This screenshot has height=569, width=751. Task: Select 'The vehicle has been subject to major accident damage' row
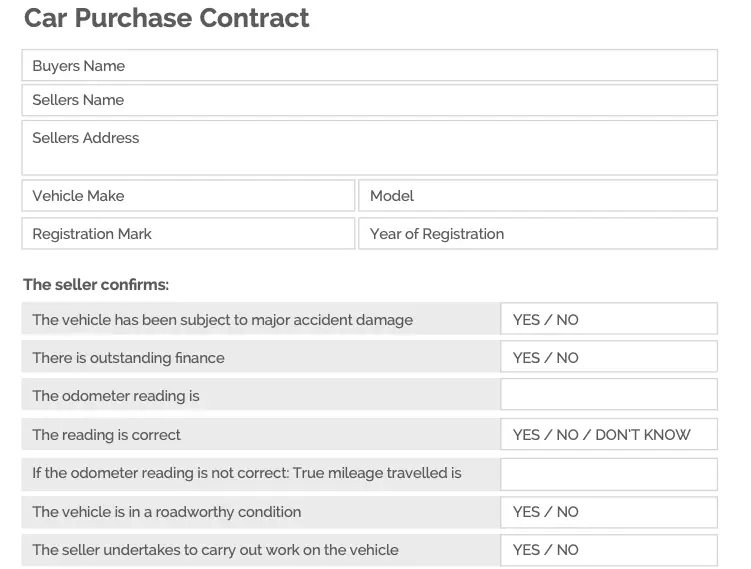click(261, 319)
